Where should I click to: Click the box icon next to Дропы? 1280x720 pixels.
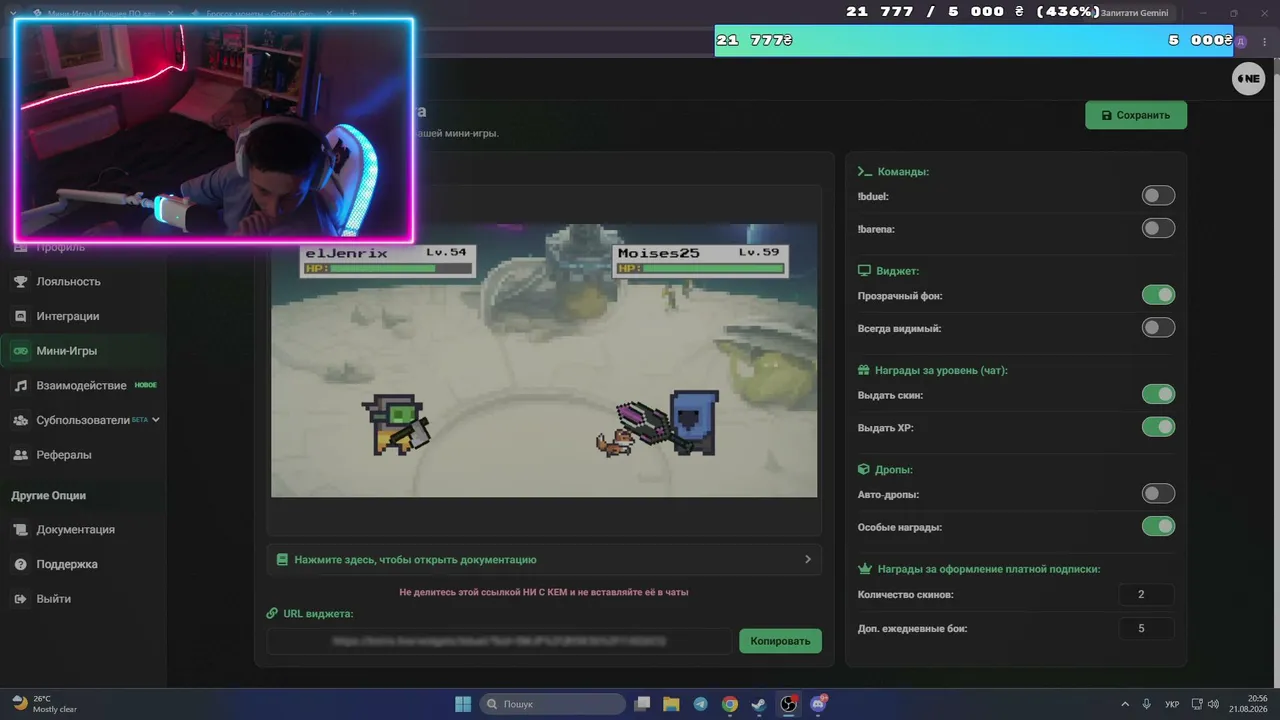(864, 469)
